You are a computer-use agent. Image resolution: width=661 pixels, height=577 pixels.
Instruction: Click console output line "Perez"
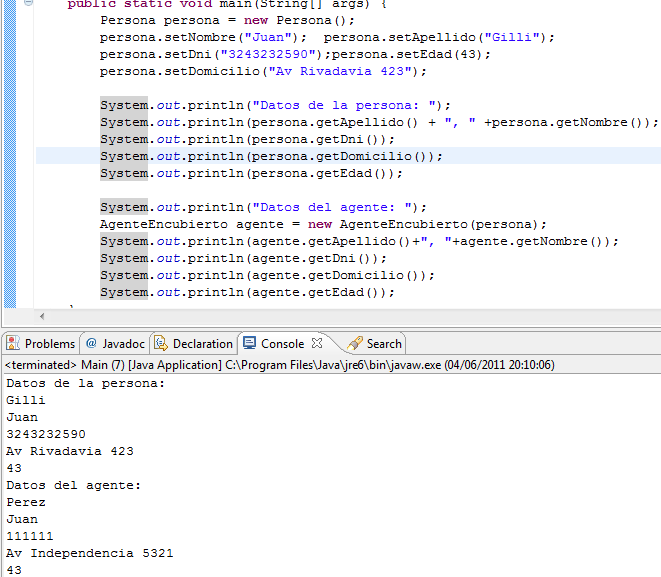[26, 502]
